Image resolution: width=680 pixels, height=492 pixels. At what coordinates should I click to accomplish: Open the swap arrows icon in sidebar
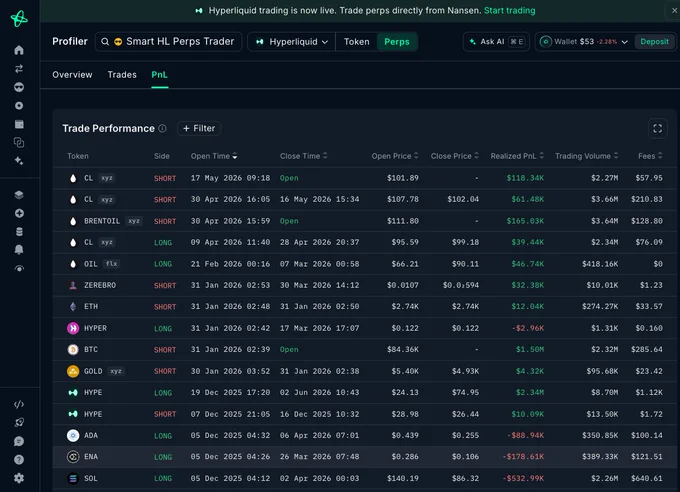pos(19,69)
